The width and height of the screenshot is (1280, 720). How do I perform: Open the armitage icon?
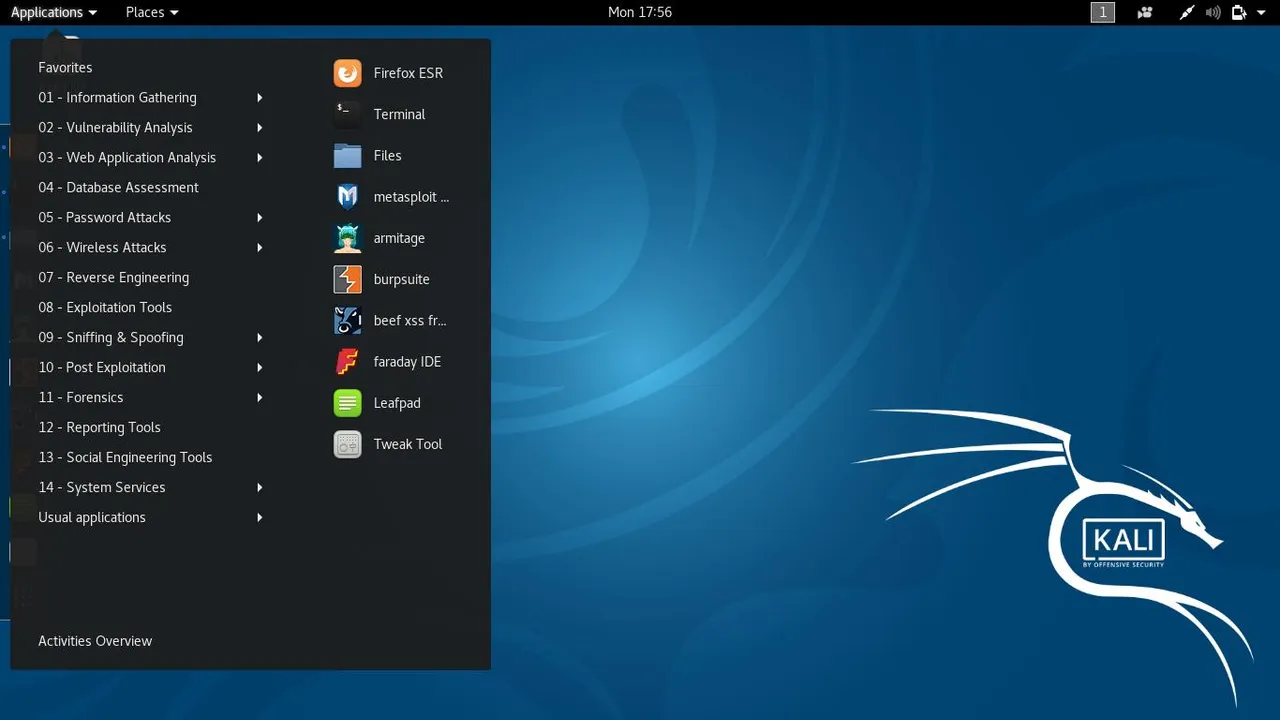347,238
